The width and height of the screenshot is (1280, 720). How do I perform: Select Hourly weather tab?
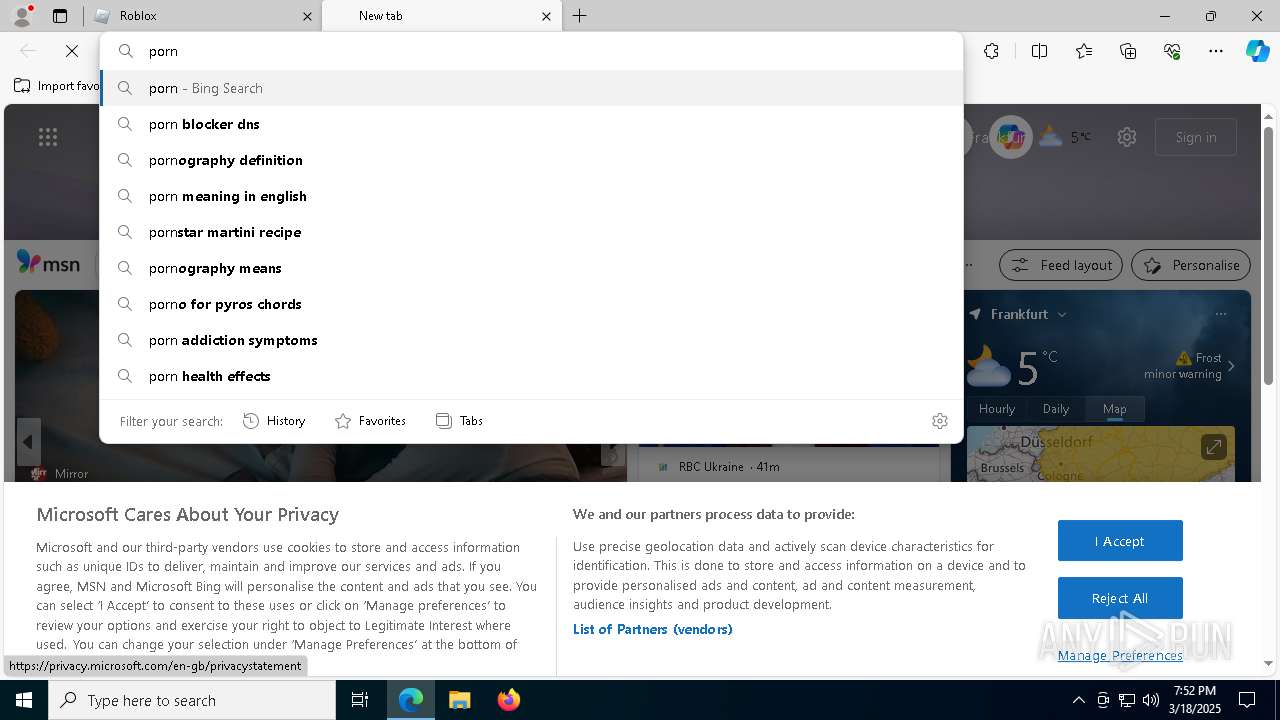point(997,408)
